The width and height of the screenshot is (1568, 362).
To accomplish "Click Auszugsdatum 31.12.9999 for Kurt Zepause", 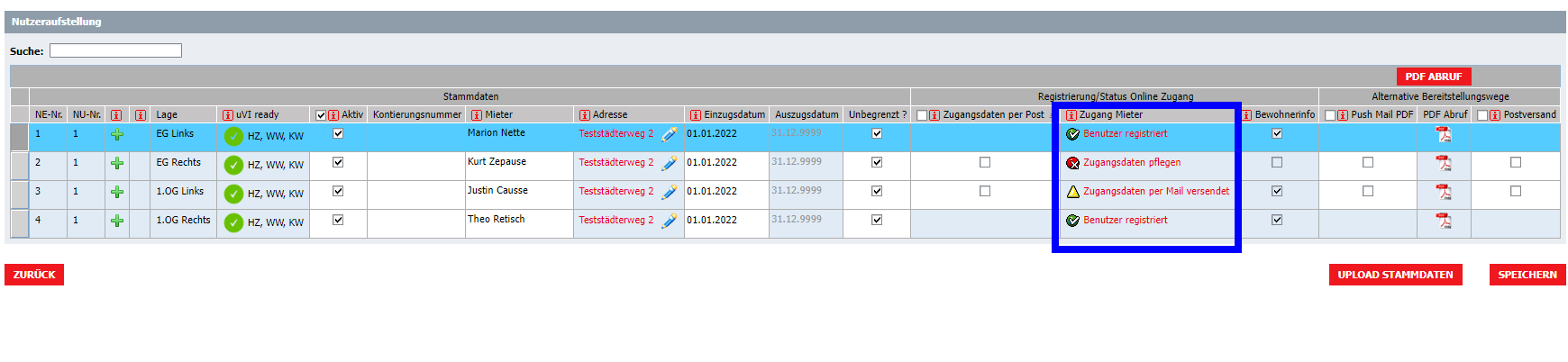I will [797, 161].
